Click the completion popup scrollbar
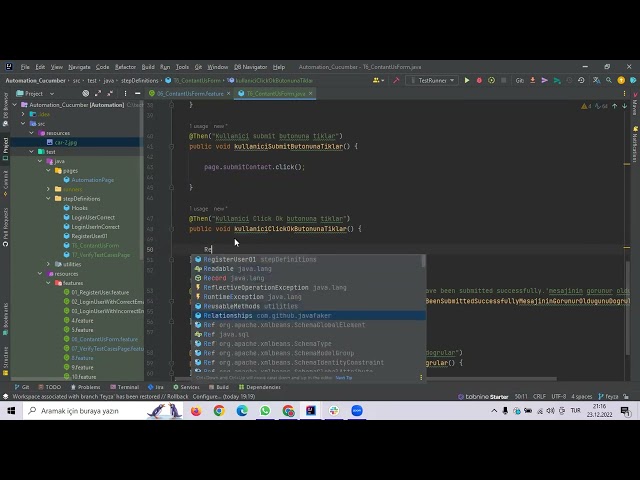This screenshot has height=480, width=640. tap(423, 262)
